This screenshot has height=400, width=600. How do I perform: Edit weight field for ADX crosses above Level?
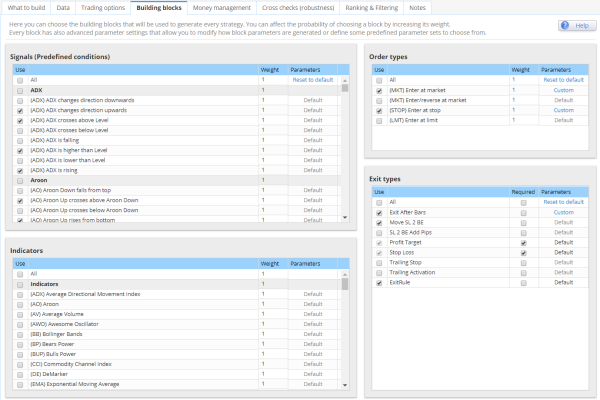(273, 120)
